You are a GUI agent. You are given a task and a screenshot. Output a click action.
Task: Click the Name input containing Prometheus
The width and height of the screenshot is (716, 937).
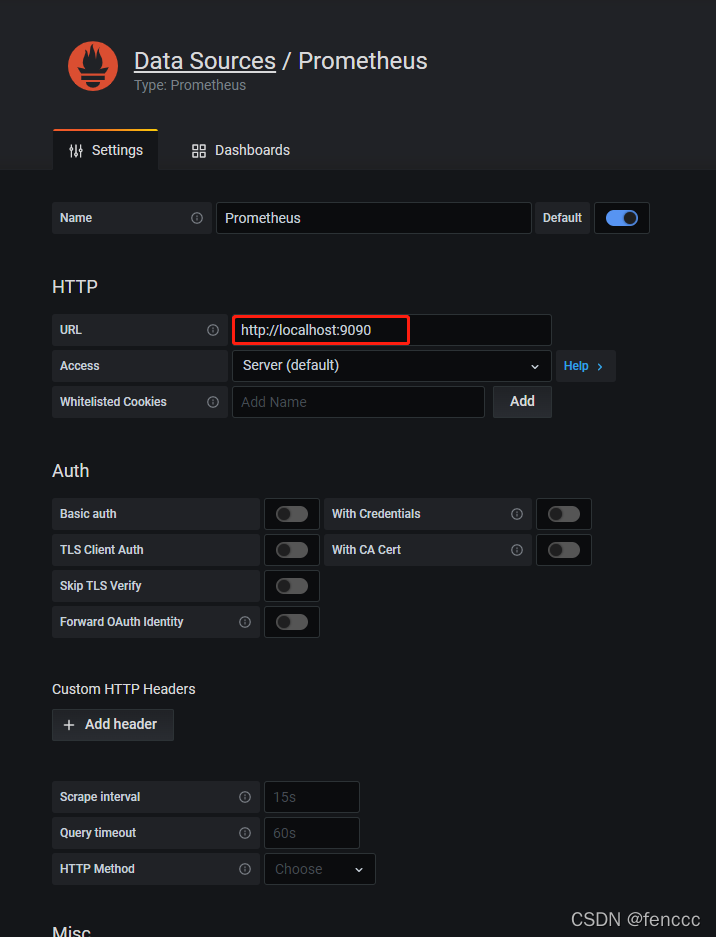pyautogui.click(x=374, y=218)
